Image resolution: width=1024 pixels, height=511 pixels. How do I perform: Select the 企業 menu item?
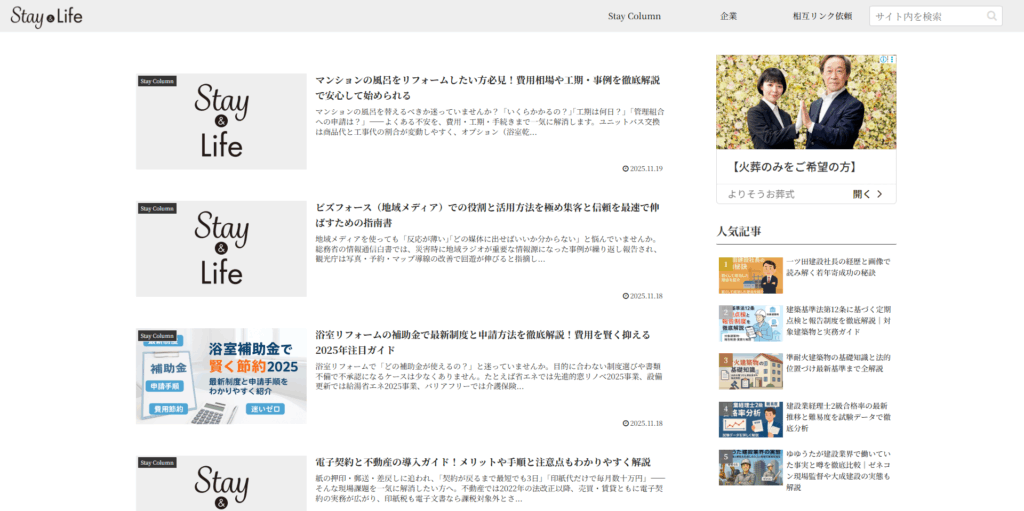[x=728, y=16]
